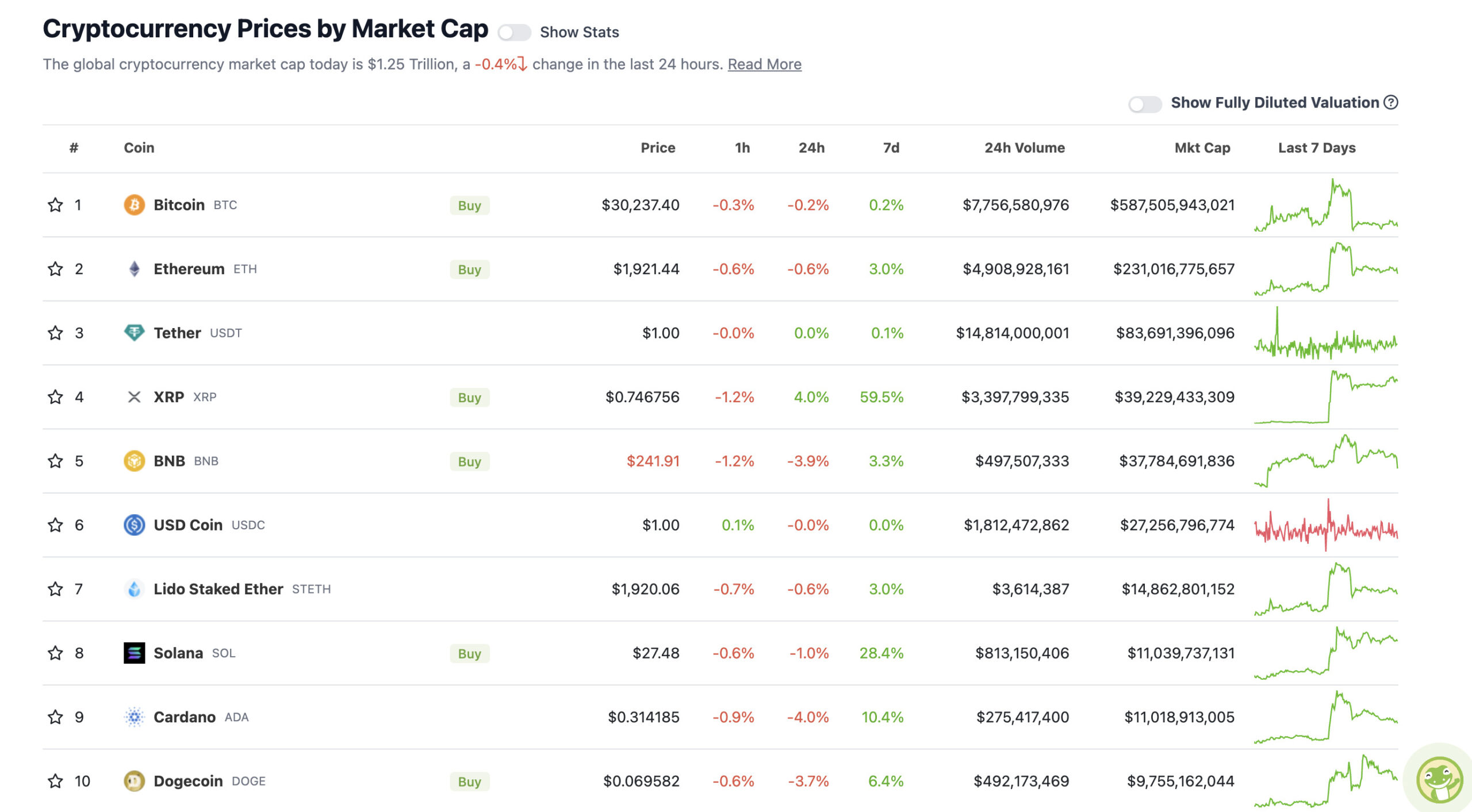
Task: Click Bitcoin market cap $587,505,943,021
Action: [x=1172, y=205]
